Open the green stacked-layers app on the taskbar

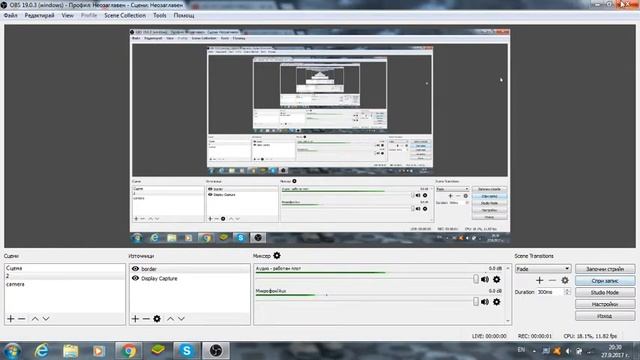(x=158, y=351)
